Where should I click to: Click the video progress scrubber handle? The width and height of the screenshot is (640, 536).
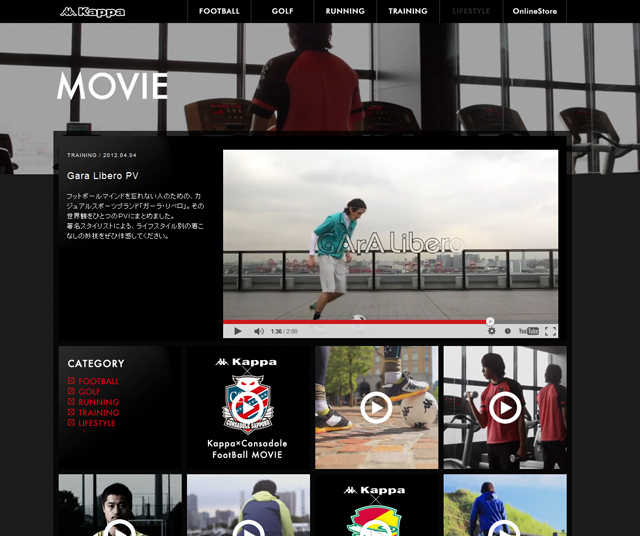(490, 321)
